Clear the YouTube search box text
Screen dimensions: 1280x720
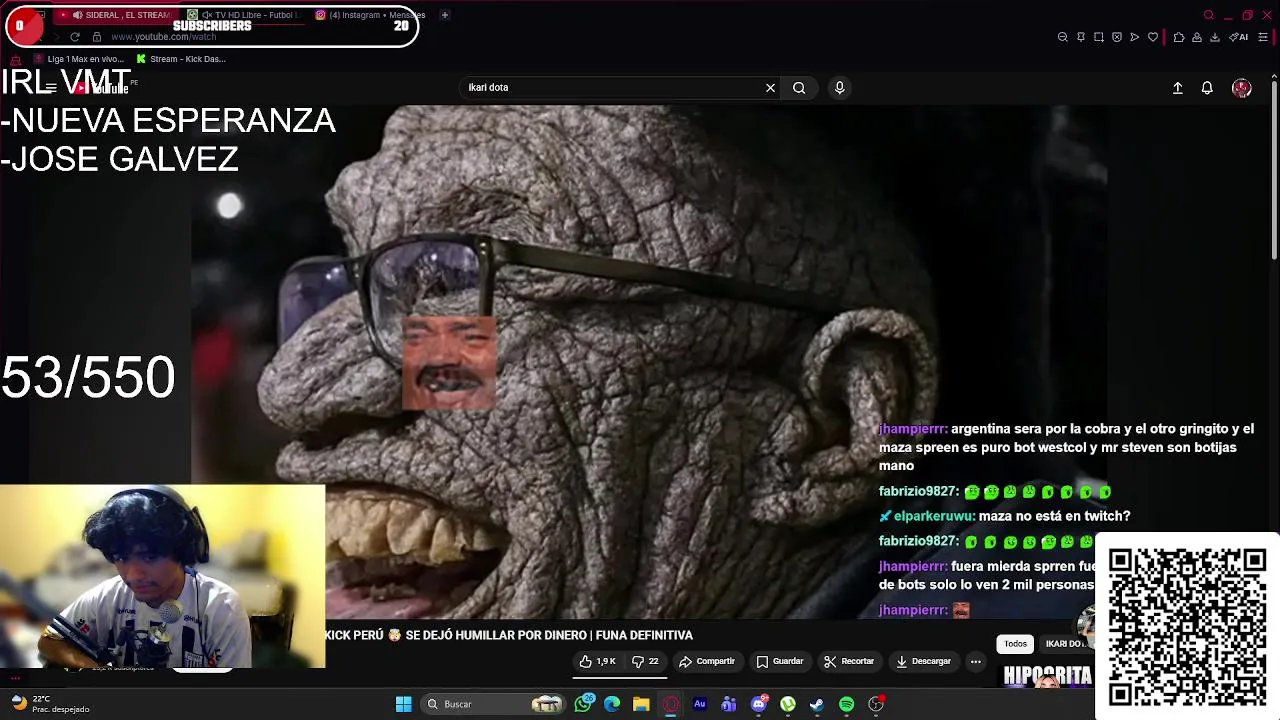click(770, 88)
